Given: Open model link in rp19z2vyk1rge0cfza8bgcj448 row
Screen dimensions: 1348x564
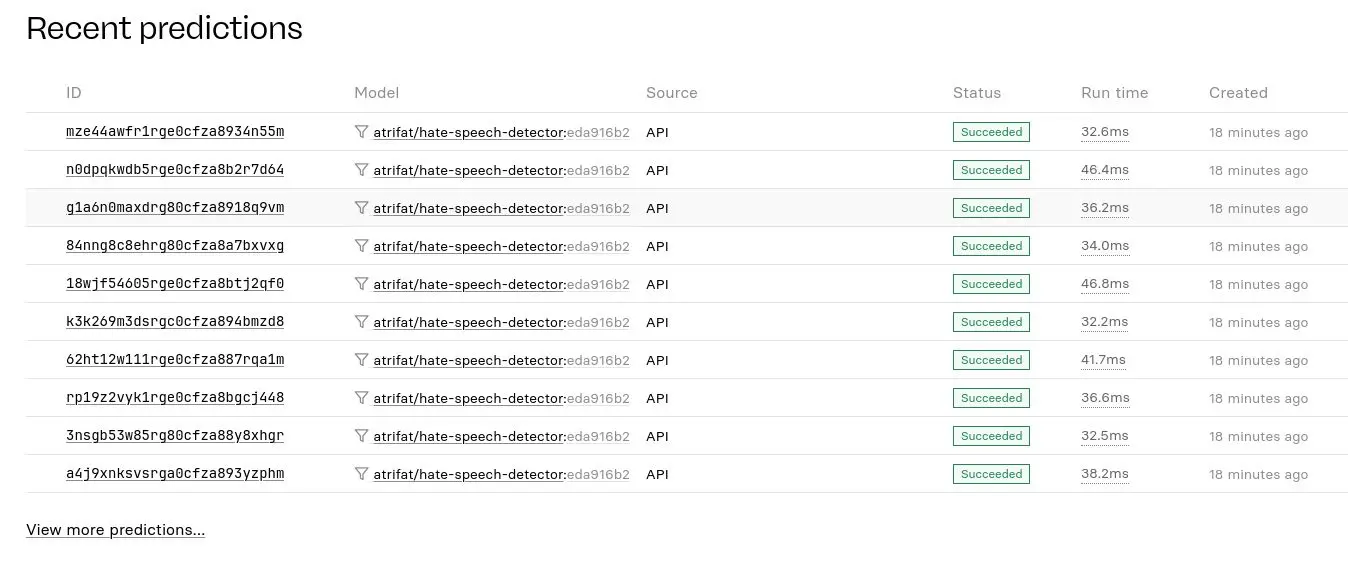Looking at the screenshot, I should 469,398.
